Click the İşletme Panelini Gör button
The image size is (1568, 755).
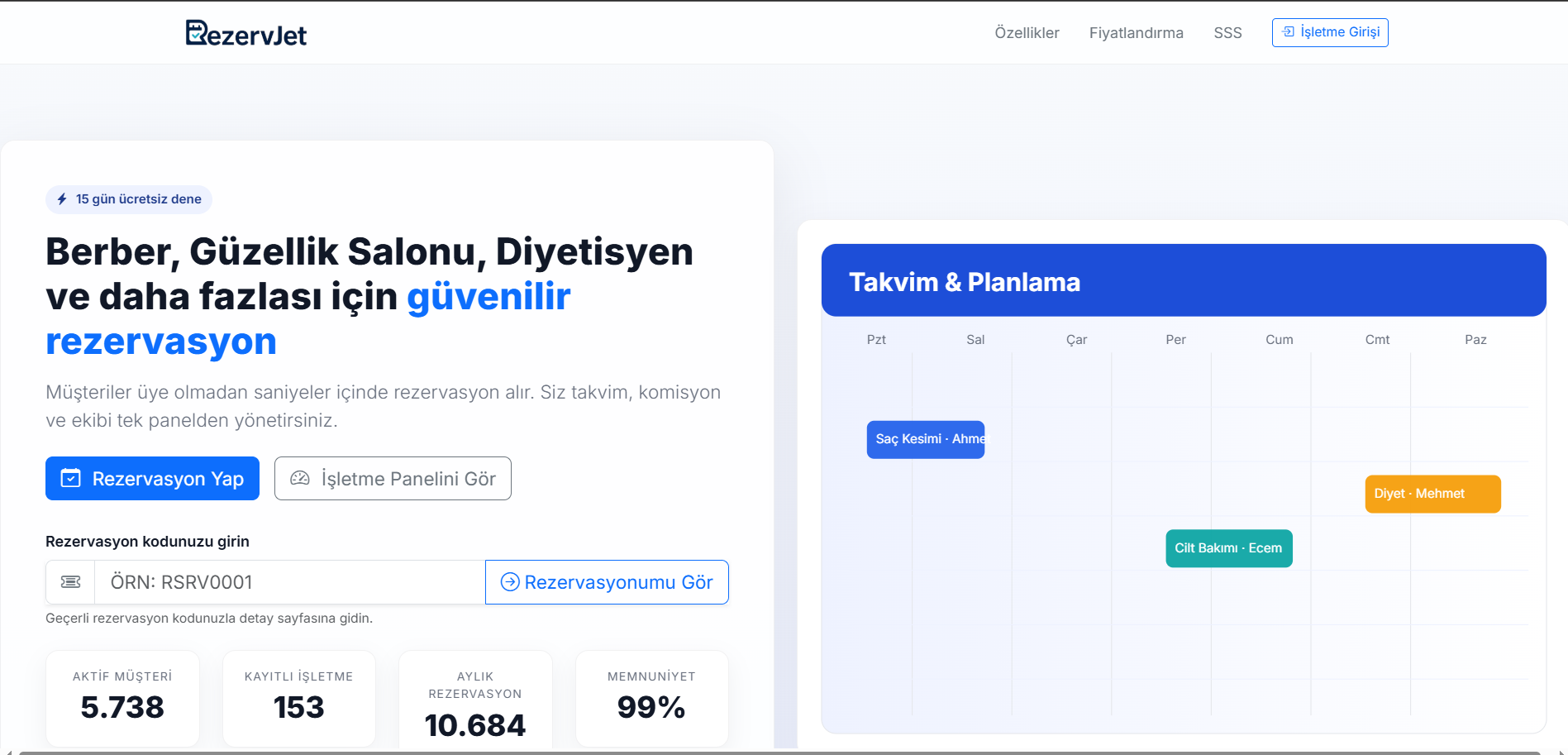[x=393, y=478]
